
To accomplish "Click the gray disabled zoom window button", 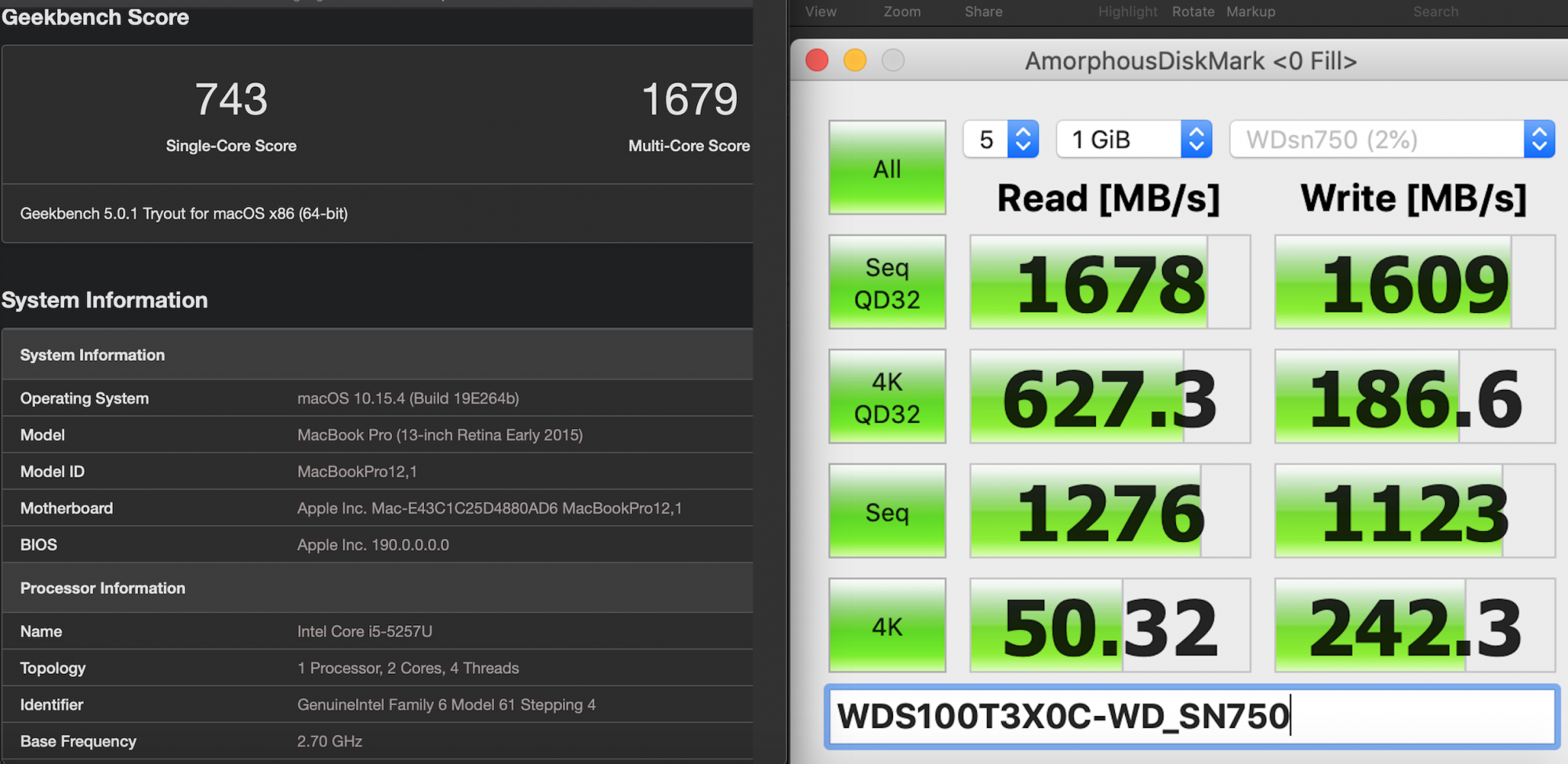I will (893, 60).
